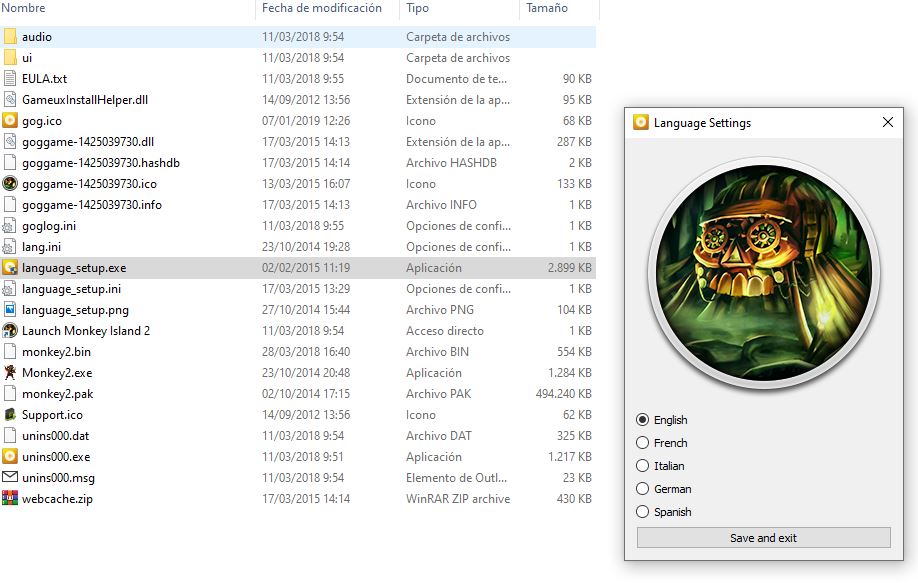Select the language_setup.exe file name
The width and height of the screenshot is (918, 583).
74,268
